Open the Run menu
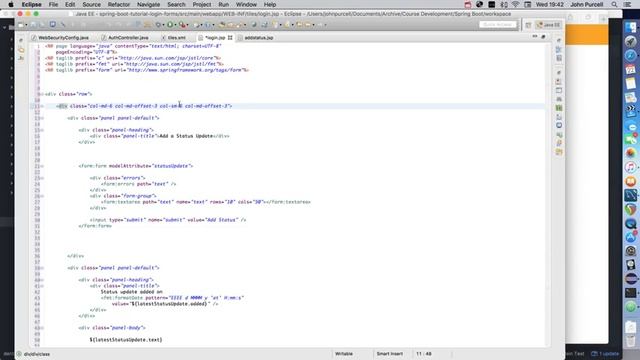 pyautogui.click(x=223, y=4)
